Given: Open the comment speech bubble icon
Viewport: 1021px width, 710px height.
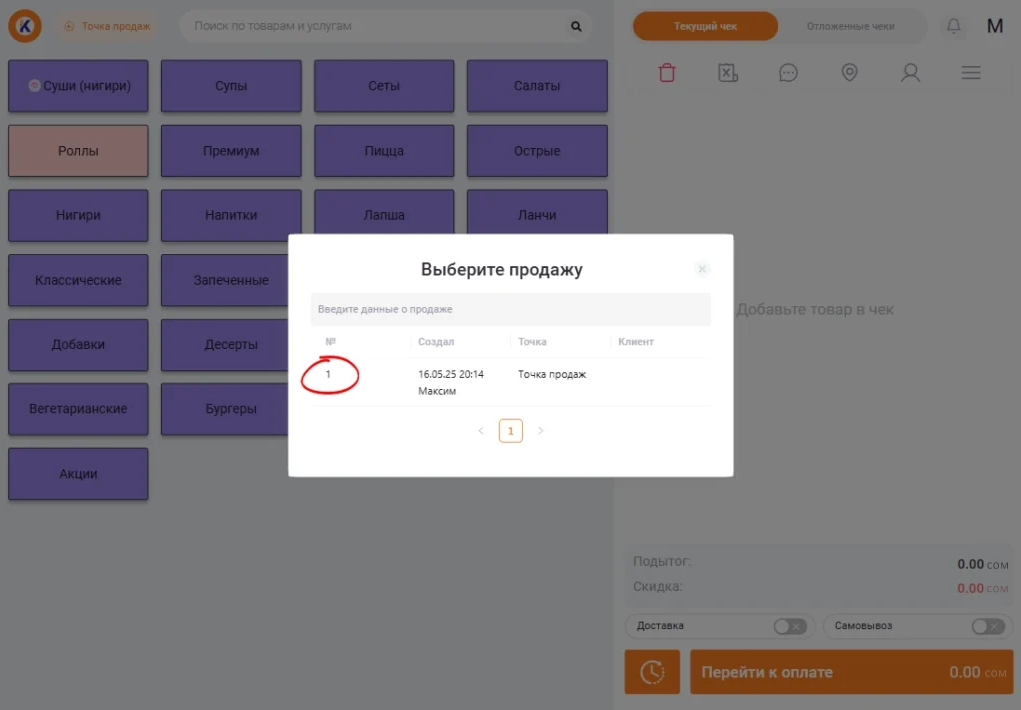Looking at the screenshot, I should (788, 73).
